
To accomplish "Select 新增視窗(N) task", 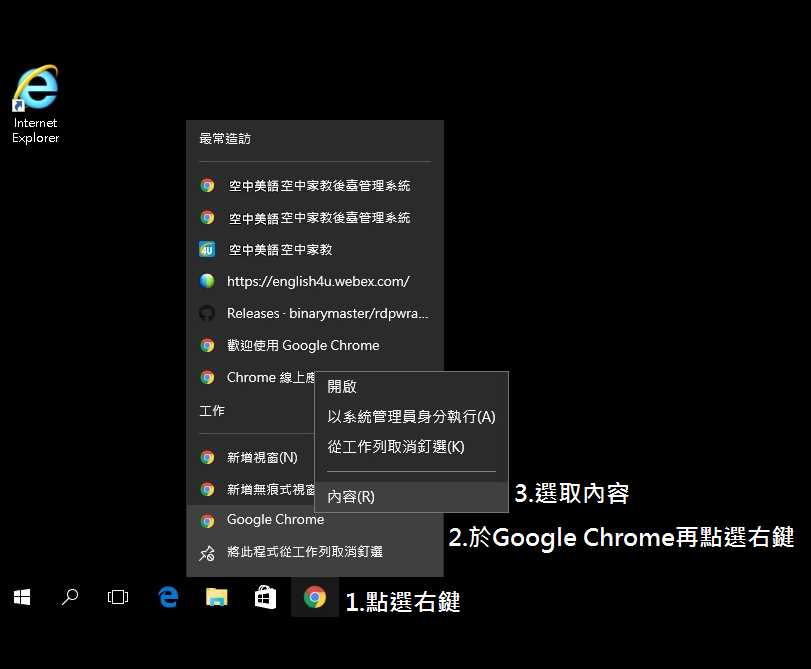I will coord(251,457).
